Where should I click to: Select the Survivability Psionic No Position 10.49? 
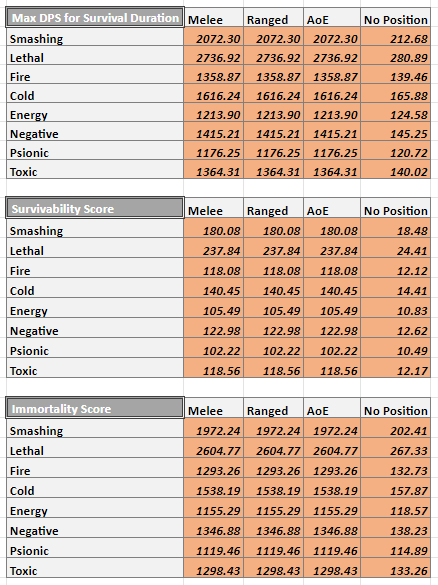[x=395, y=350]
